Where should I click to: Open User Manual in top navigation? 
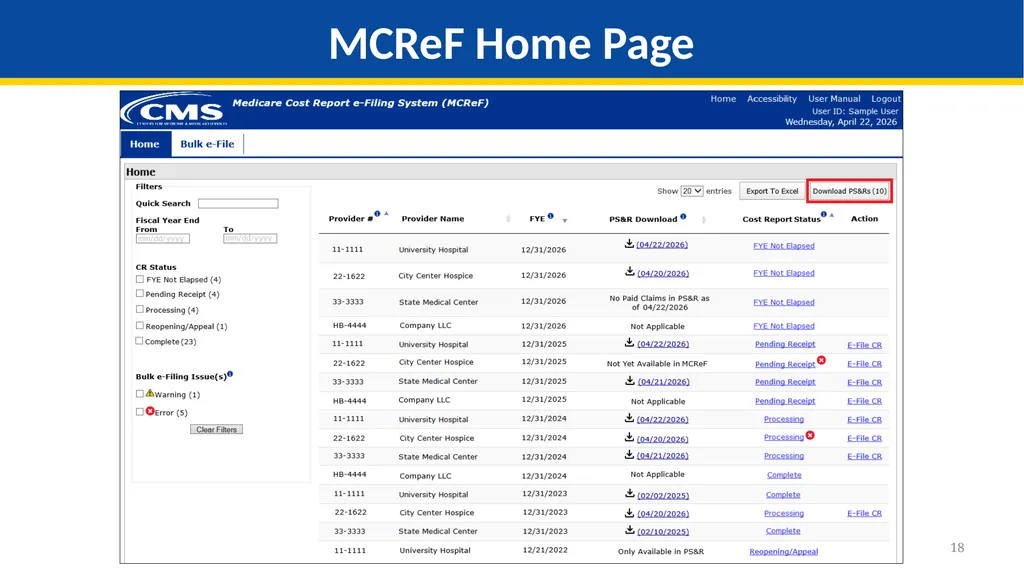click(x=834, y=99)
